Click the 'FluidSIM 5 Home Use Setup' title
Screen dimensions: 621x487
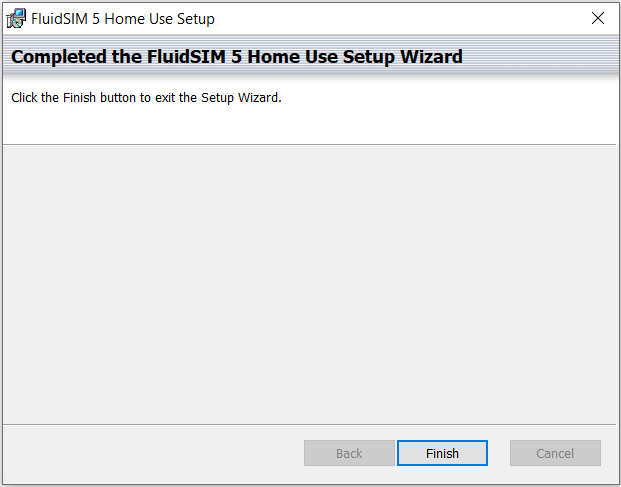[x=123, y=19]
